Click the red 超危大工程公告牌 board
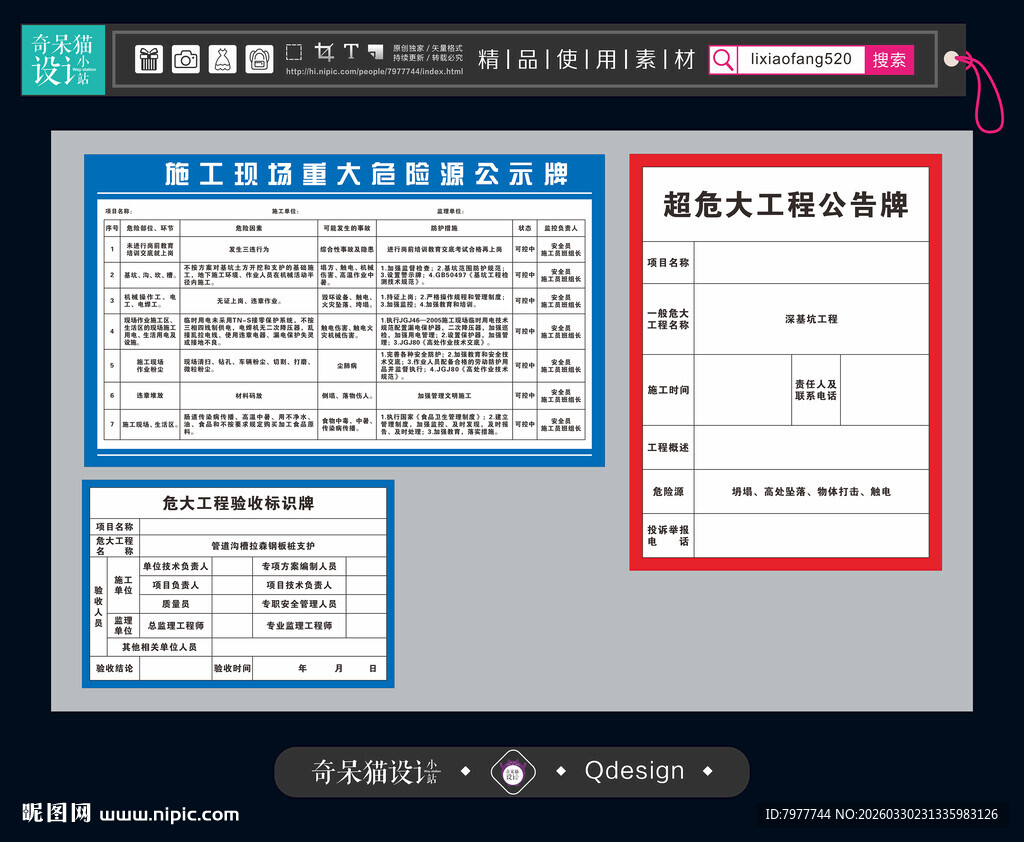The image size is (1024, 842). point(786,362)
